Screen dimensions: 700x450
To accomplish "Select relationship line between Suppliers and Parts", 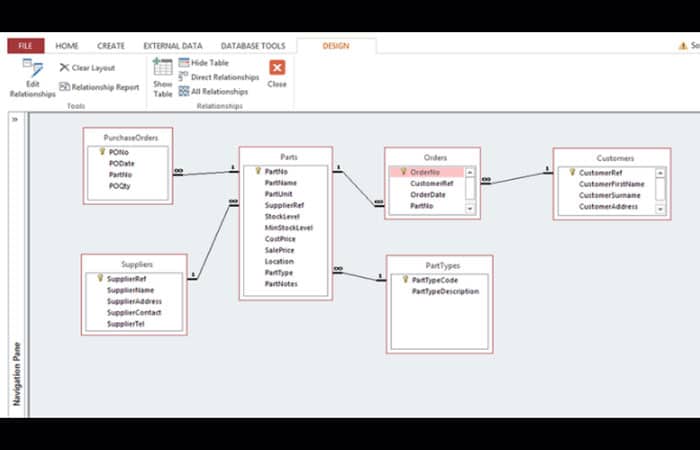I will click(213, 241).
